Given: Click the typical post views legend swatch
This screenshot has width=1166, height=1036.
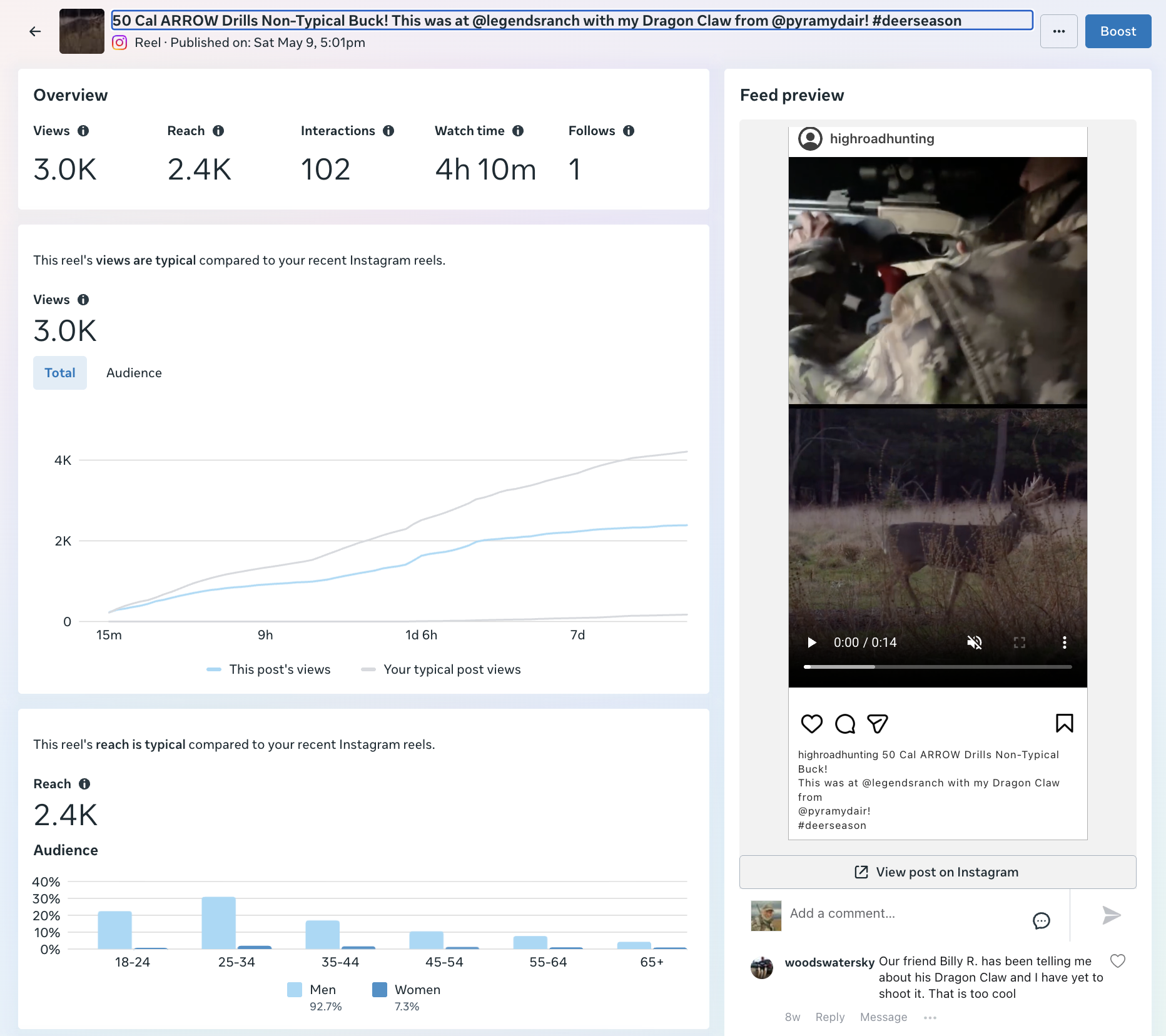Looking at the screenshot, I should point(368,669).
